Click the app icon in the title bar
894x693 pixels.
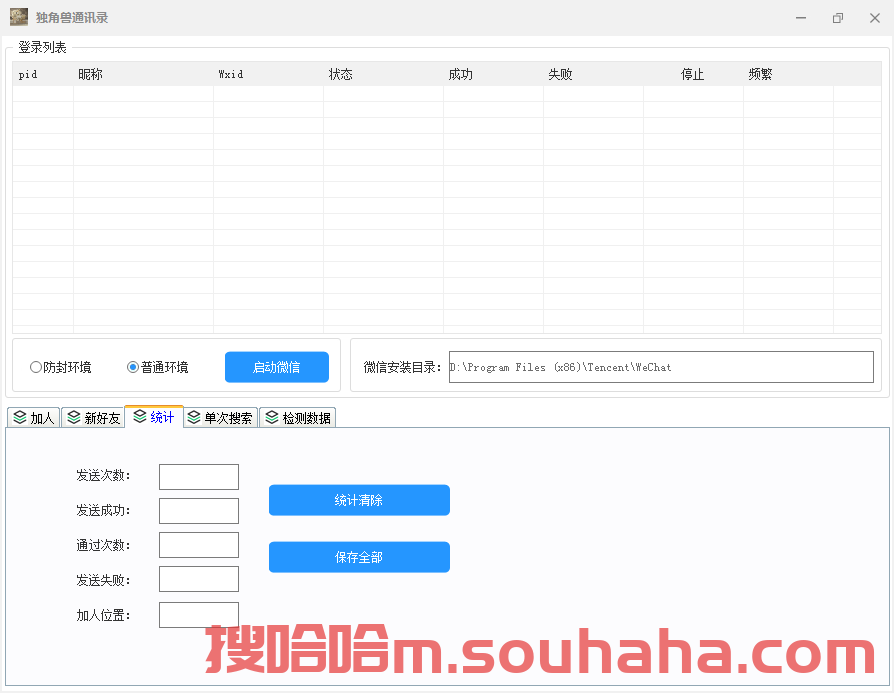pos(18,17)
